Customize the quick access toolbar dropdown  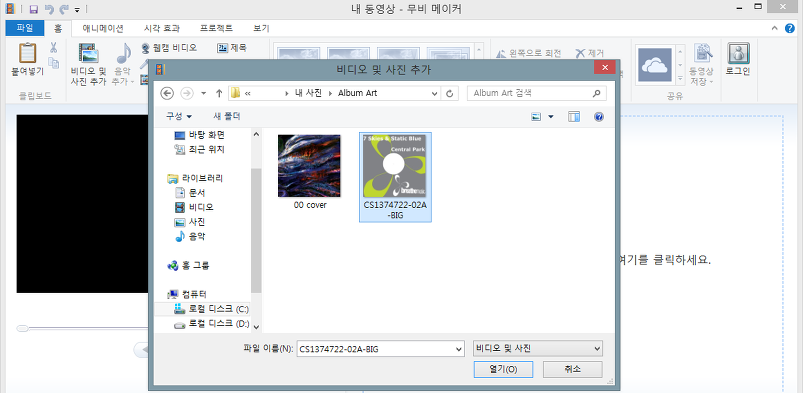tap(77, 10)
